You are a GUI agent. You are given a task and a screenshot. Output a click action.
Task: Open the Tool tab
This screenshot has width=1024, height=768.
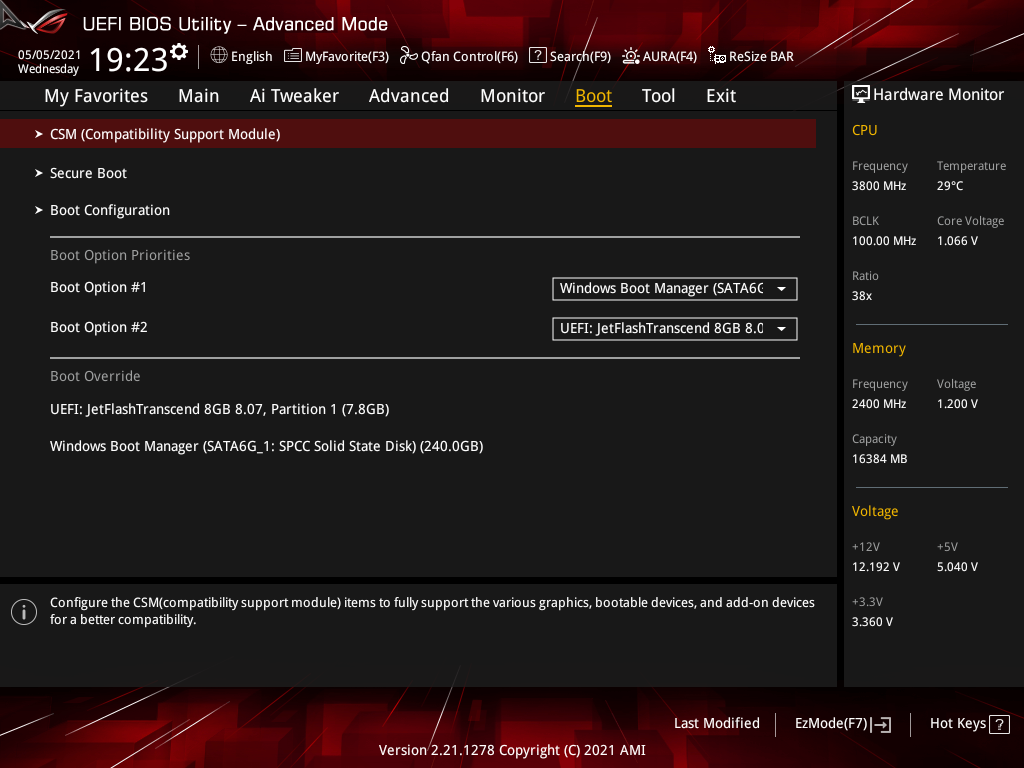click(x=658, y=96)
